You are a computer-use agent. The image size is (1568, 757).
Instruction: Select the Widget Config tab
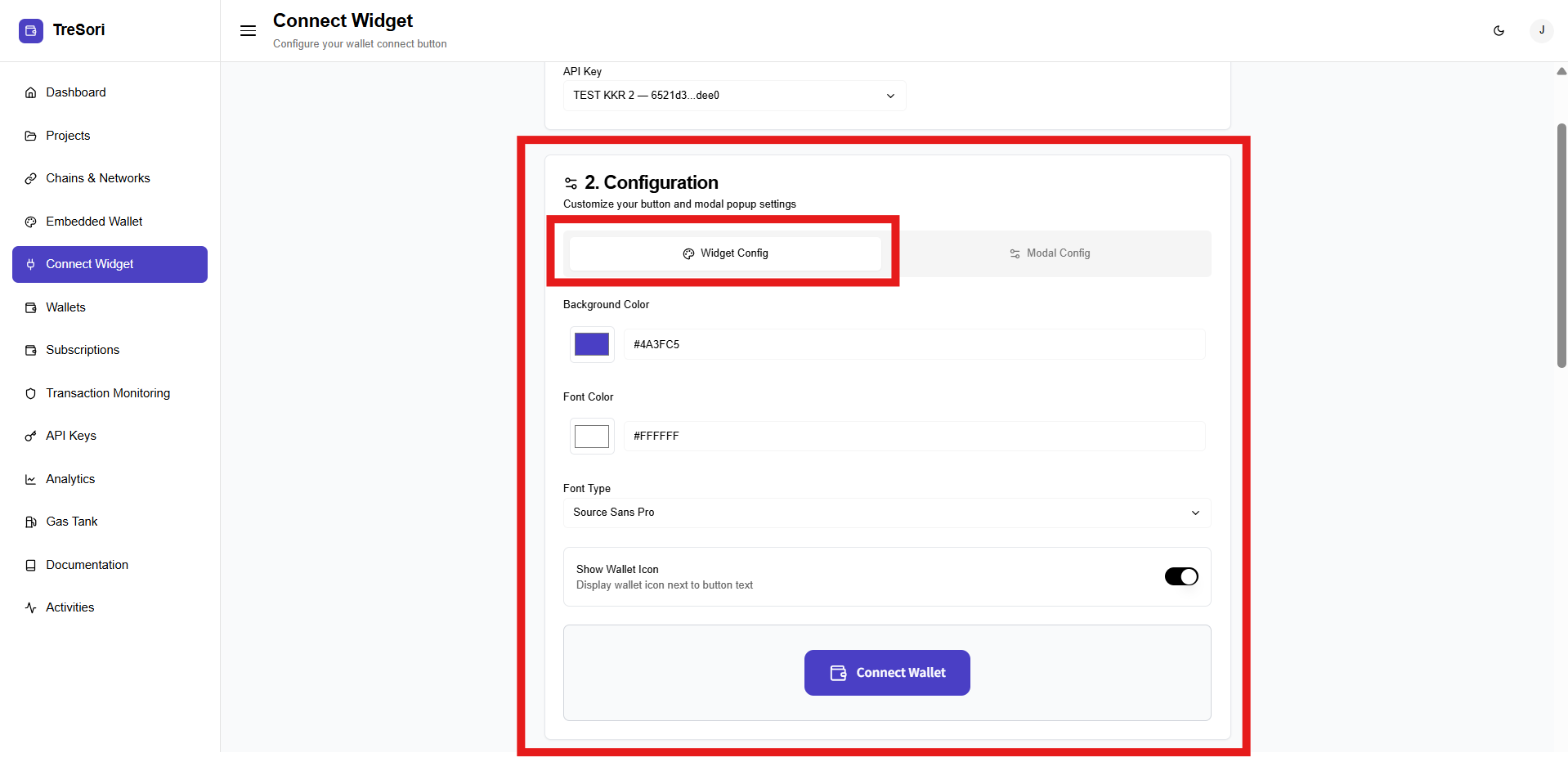pos(725,253)
